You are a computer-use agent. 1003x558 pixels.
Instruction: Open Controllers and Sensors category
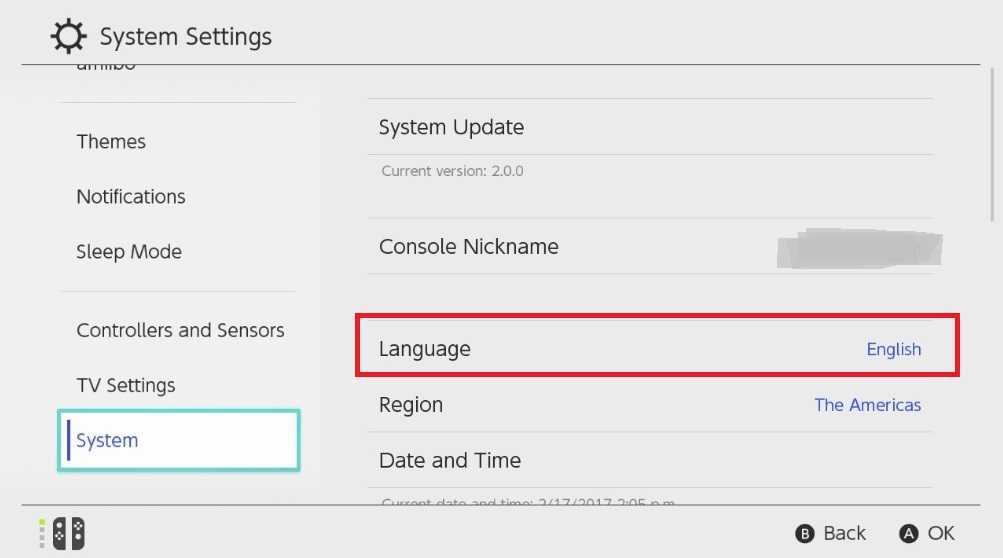180,330
